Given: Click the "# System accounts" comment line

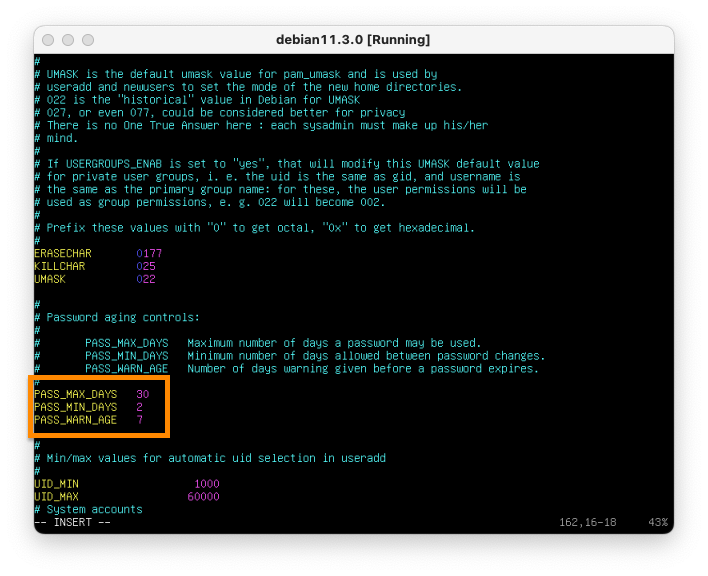Looking at the screenshot, I should 88,510.
